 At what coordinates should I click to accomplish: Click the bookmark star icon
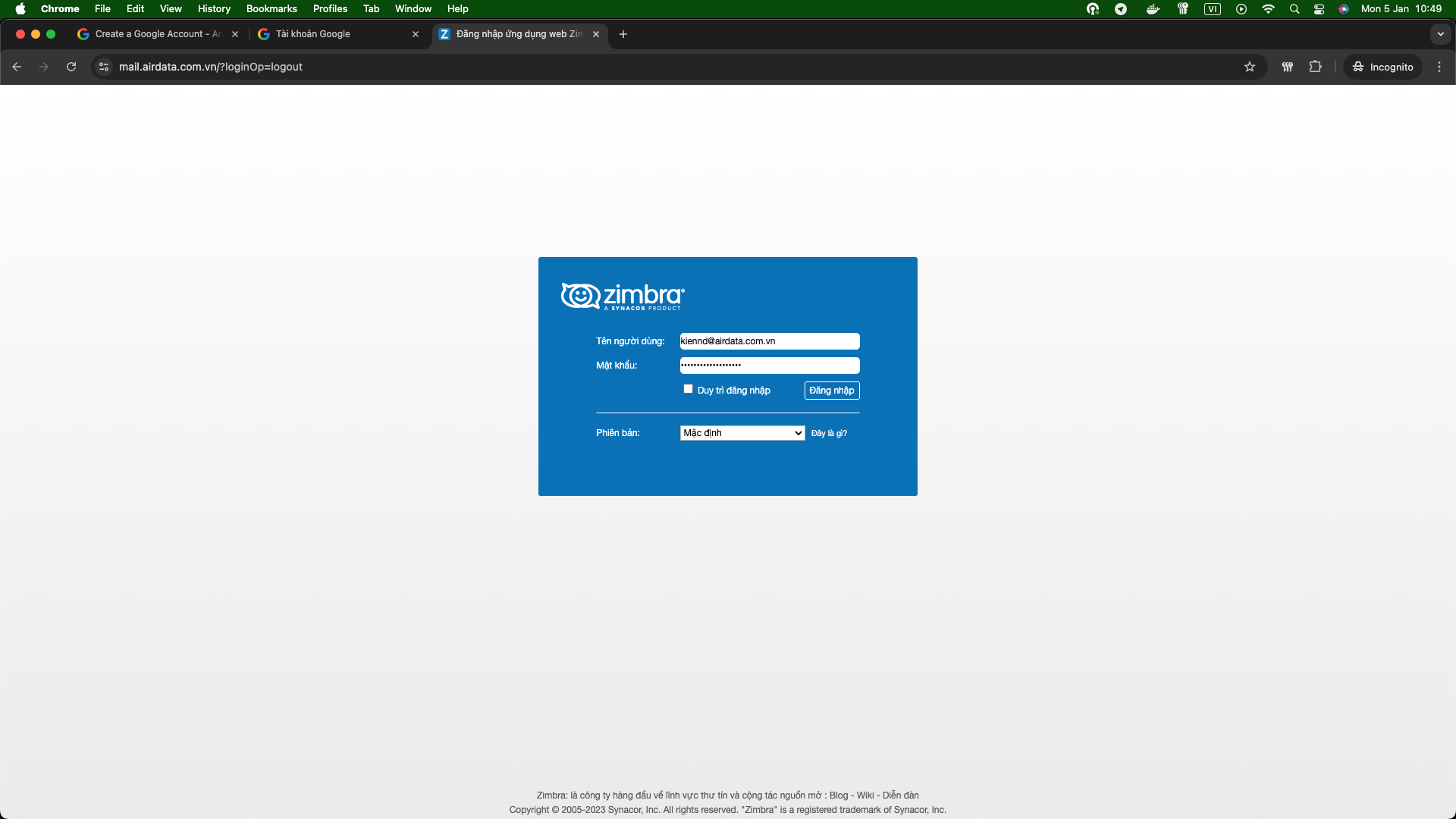tap(1250, 67)
